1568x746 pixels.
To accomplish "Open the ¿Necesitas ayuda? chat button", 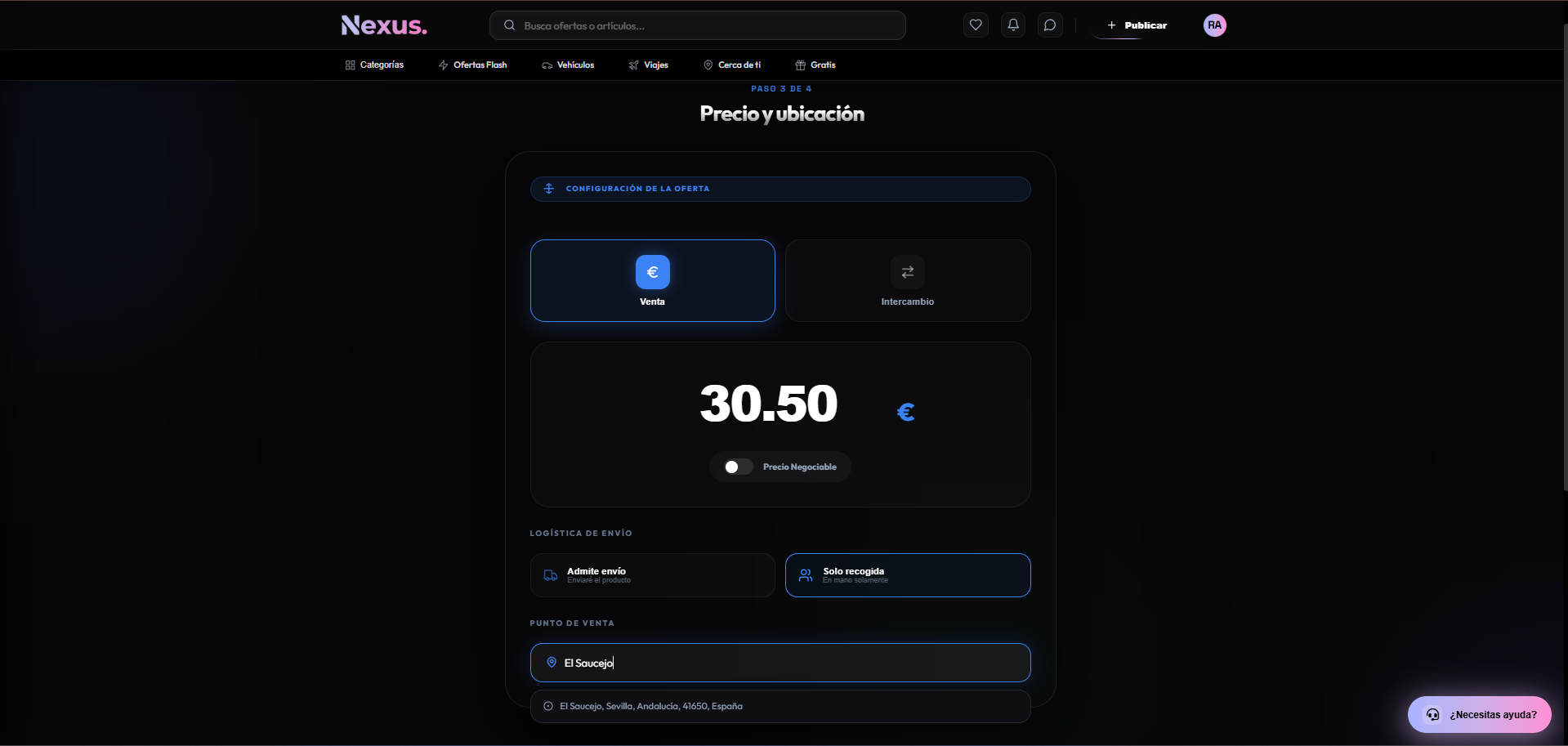I will pos(1480,714).
